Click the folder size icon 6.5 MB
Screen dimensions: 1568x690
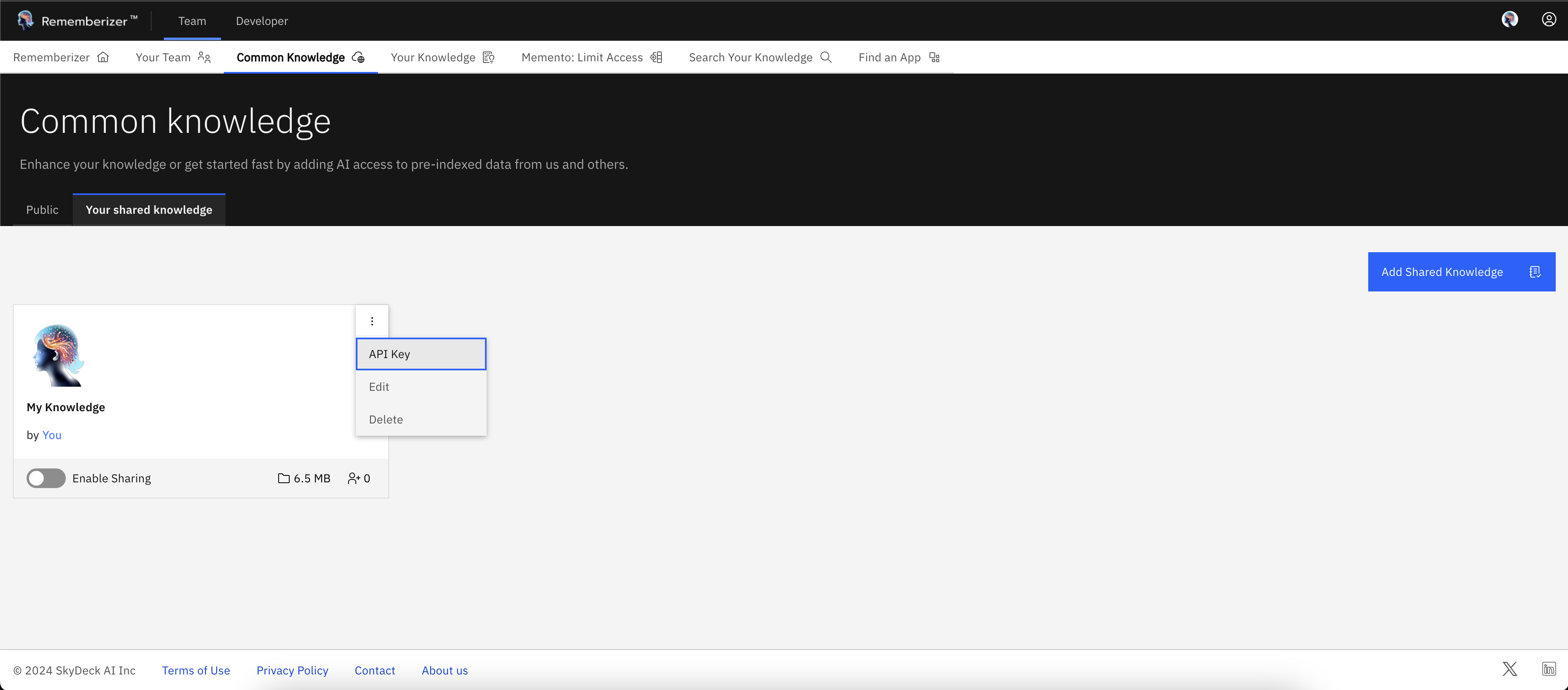pos(284,478)
